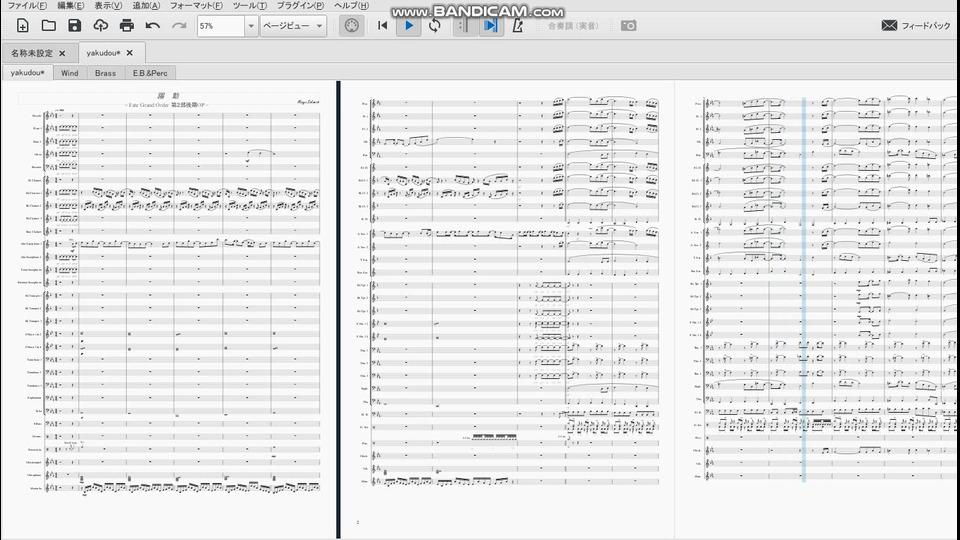Activate the image capture camera icon
Screen dimensions: 960x540
[628, 26]
